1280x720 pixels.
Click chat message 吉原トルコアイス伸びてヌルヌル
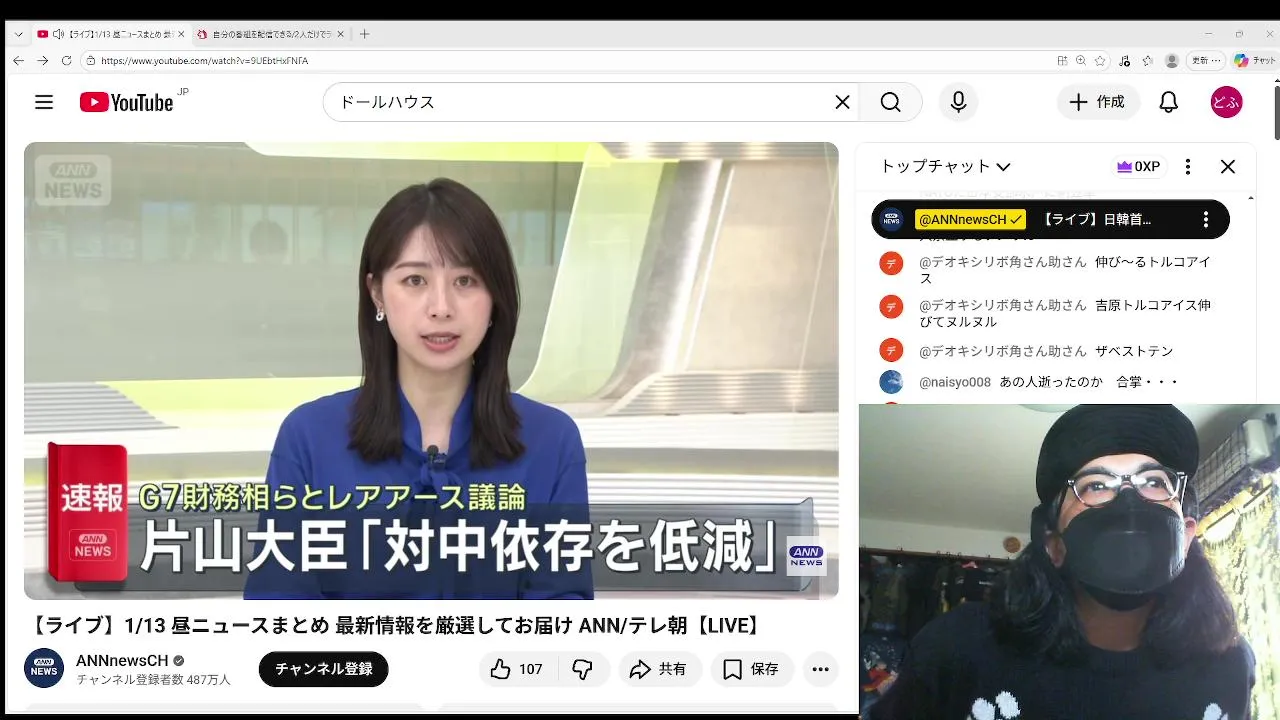pyautogui.click(x=1065, y=313)
